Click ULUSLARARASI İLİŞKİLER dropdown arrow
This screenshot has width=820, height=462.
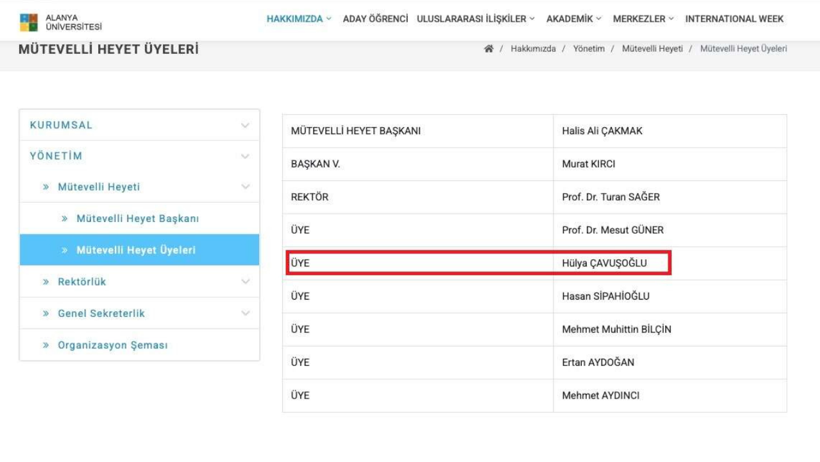pyautogui.click(x=532, y=19)
